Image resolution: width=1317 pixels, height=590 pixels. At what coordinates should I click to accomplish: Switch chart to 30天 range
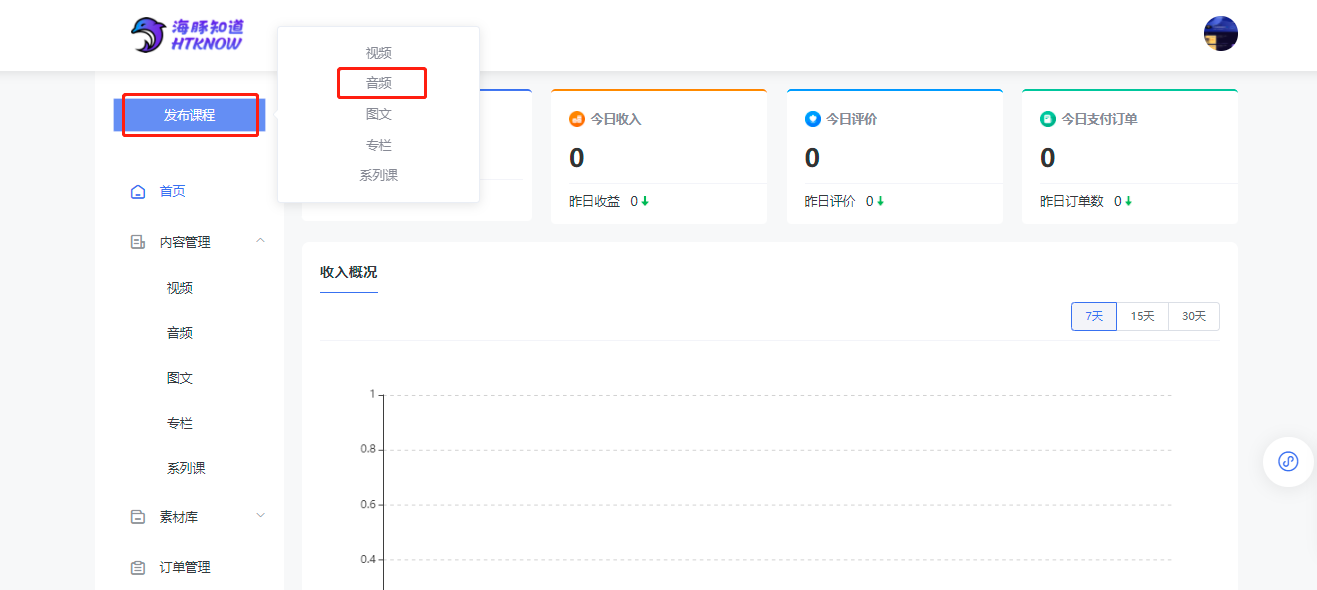[x=1194, y=316]
